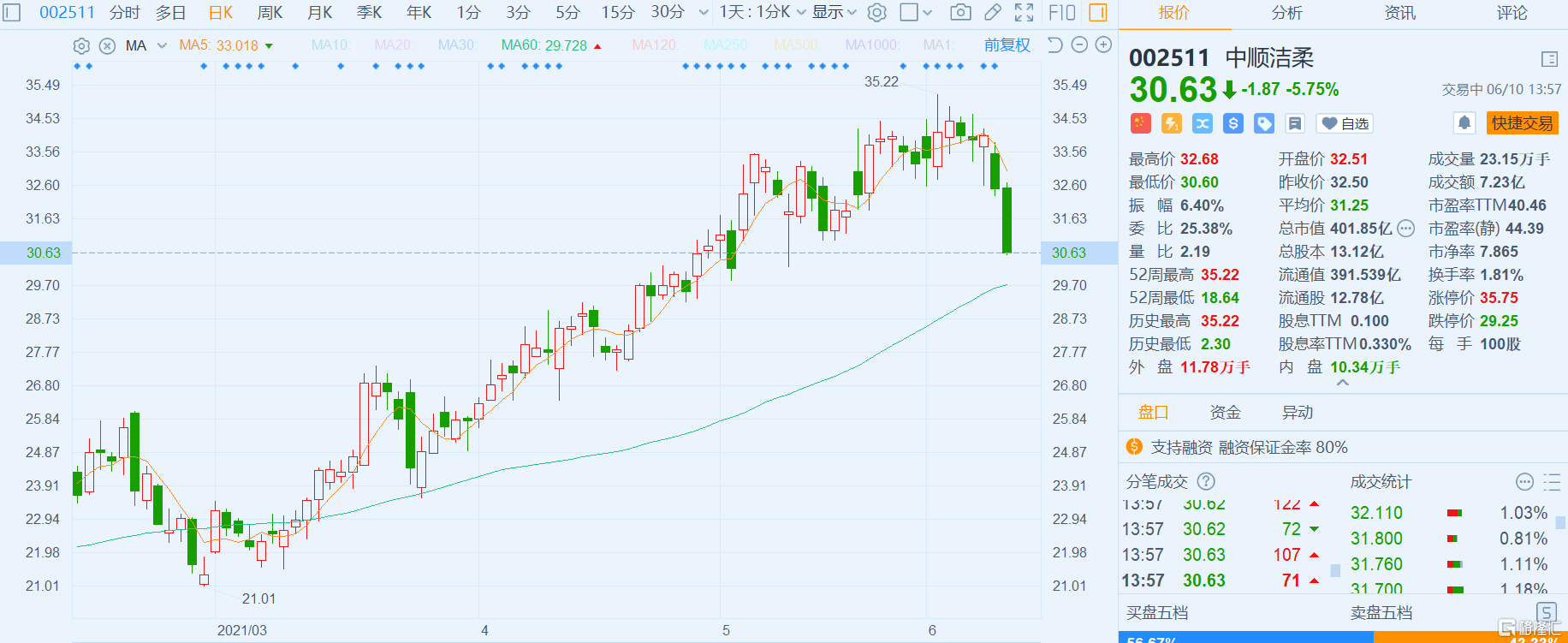
Task: Open the layout square selector
Action: (x=909, y=12)
